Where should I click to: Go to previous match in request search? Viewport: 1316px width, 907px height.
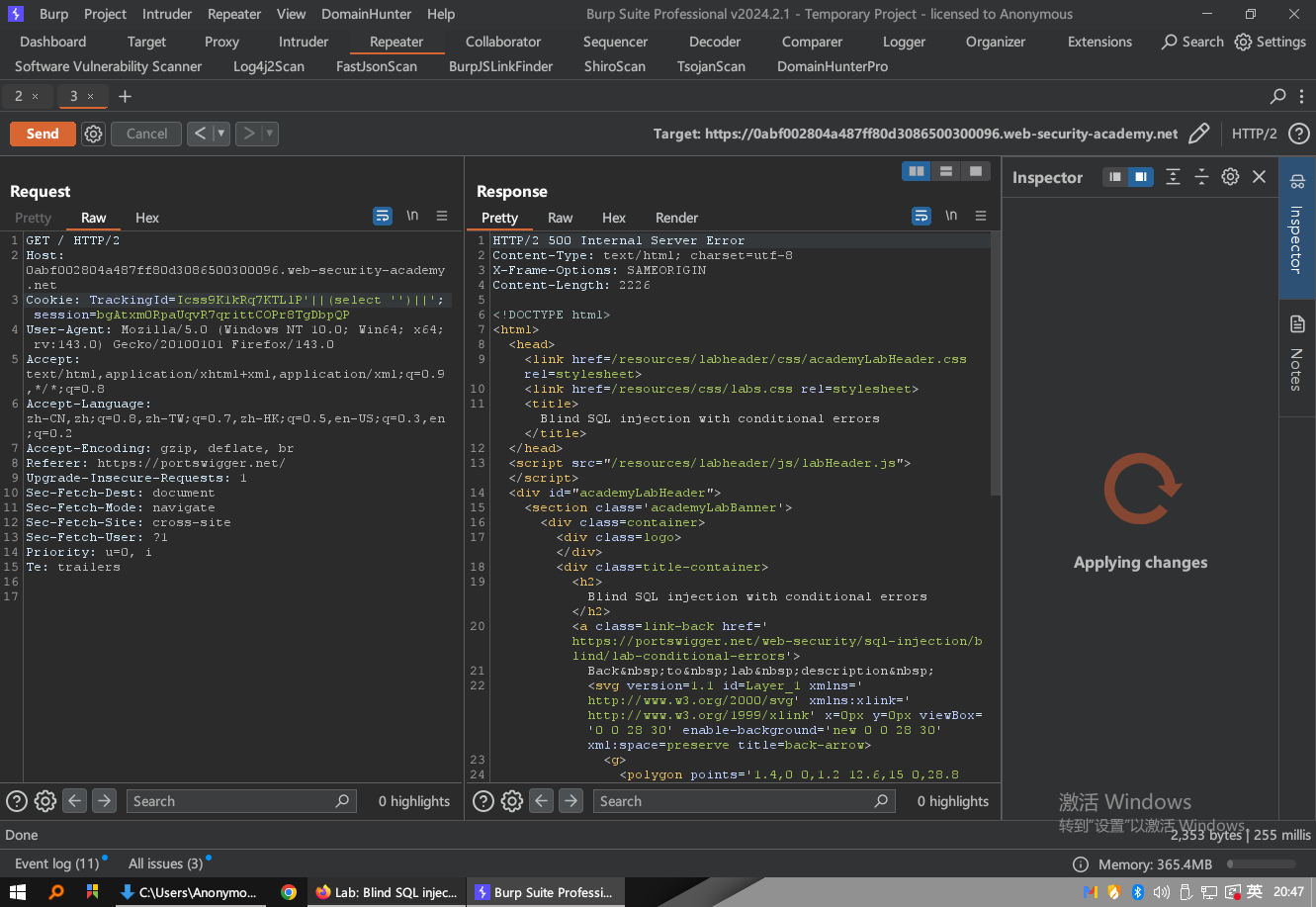[x=75, y=801]
